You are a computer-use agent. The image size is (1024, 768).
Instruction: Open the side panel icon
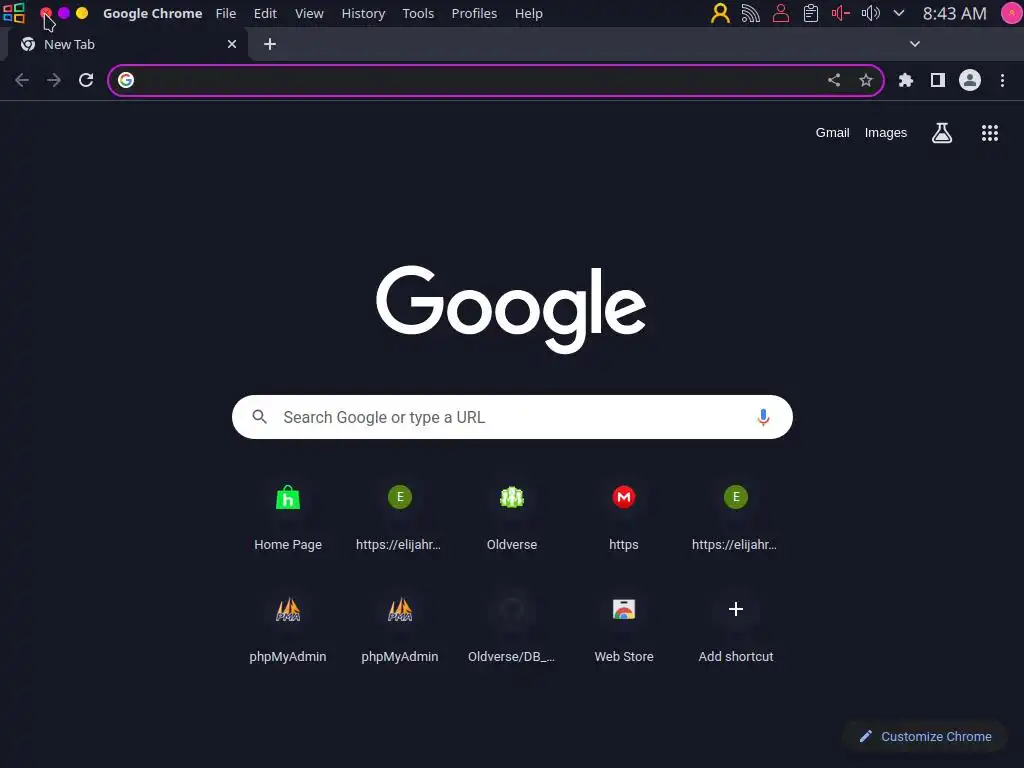click(x=938, y=80)
